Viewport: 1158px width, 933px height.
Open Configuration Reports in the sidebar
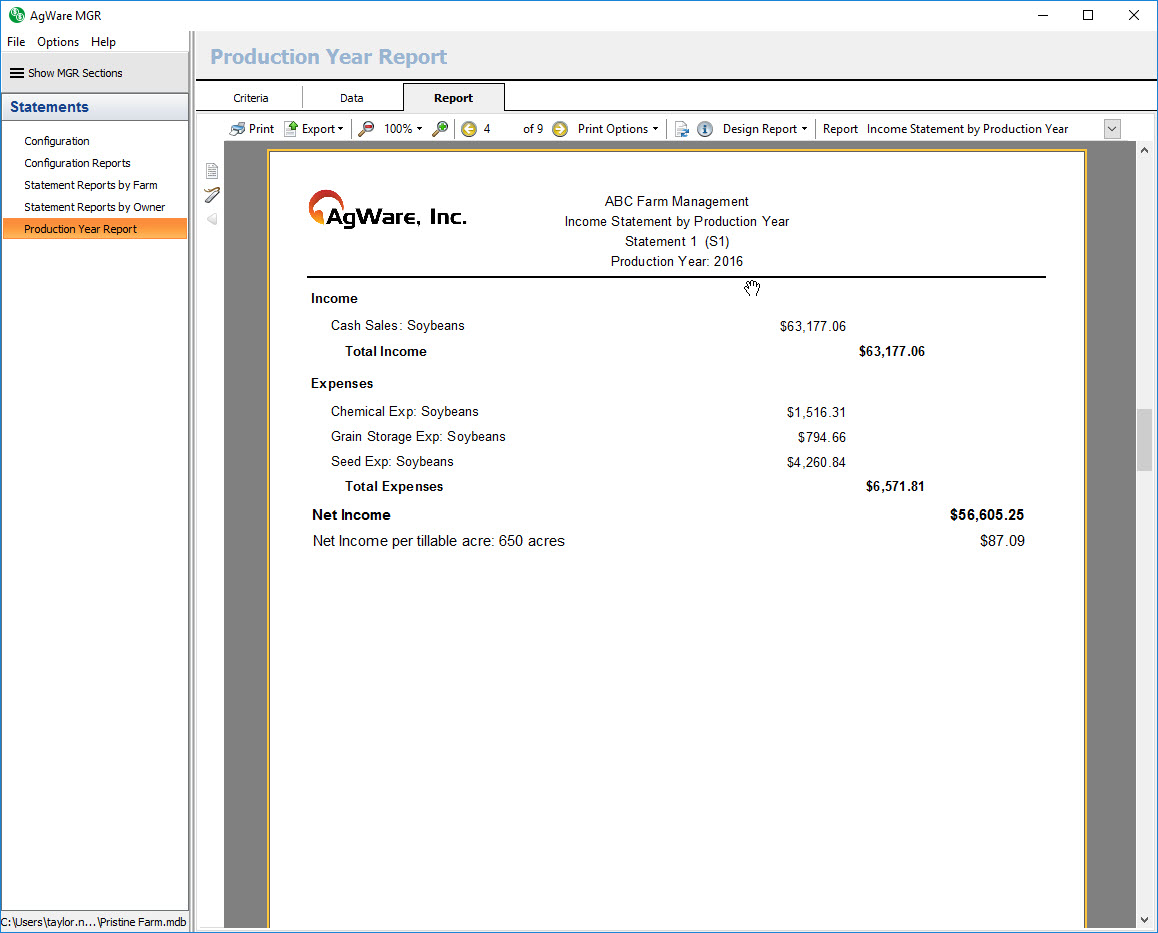pyautogui.click(x=77, y=163)
